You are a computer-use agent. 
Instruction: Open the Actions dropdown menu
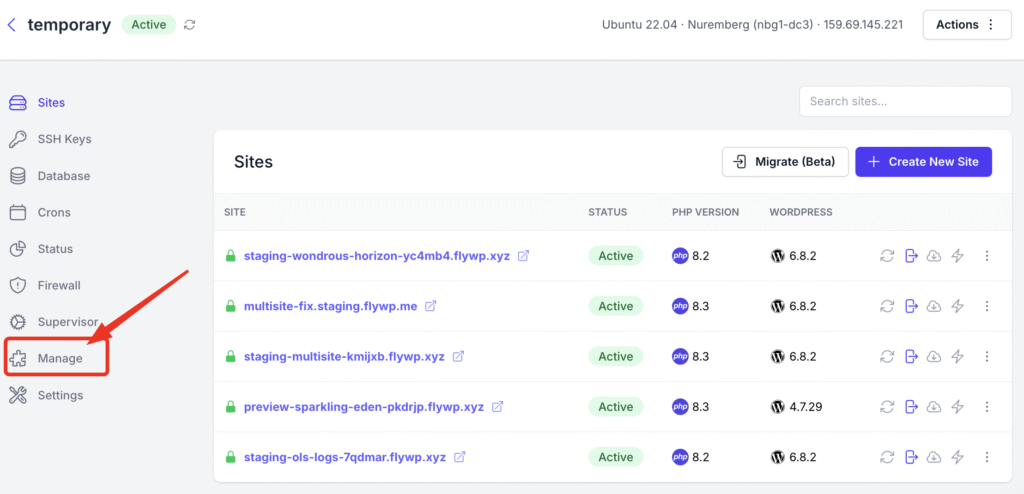(967, 25)
